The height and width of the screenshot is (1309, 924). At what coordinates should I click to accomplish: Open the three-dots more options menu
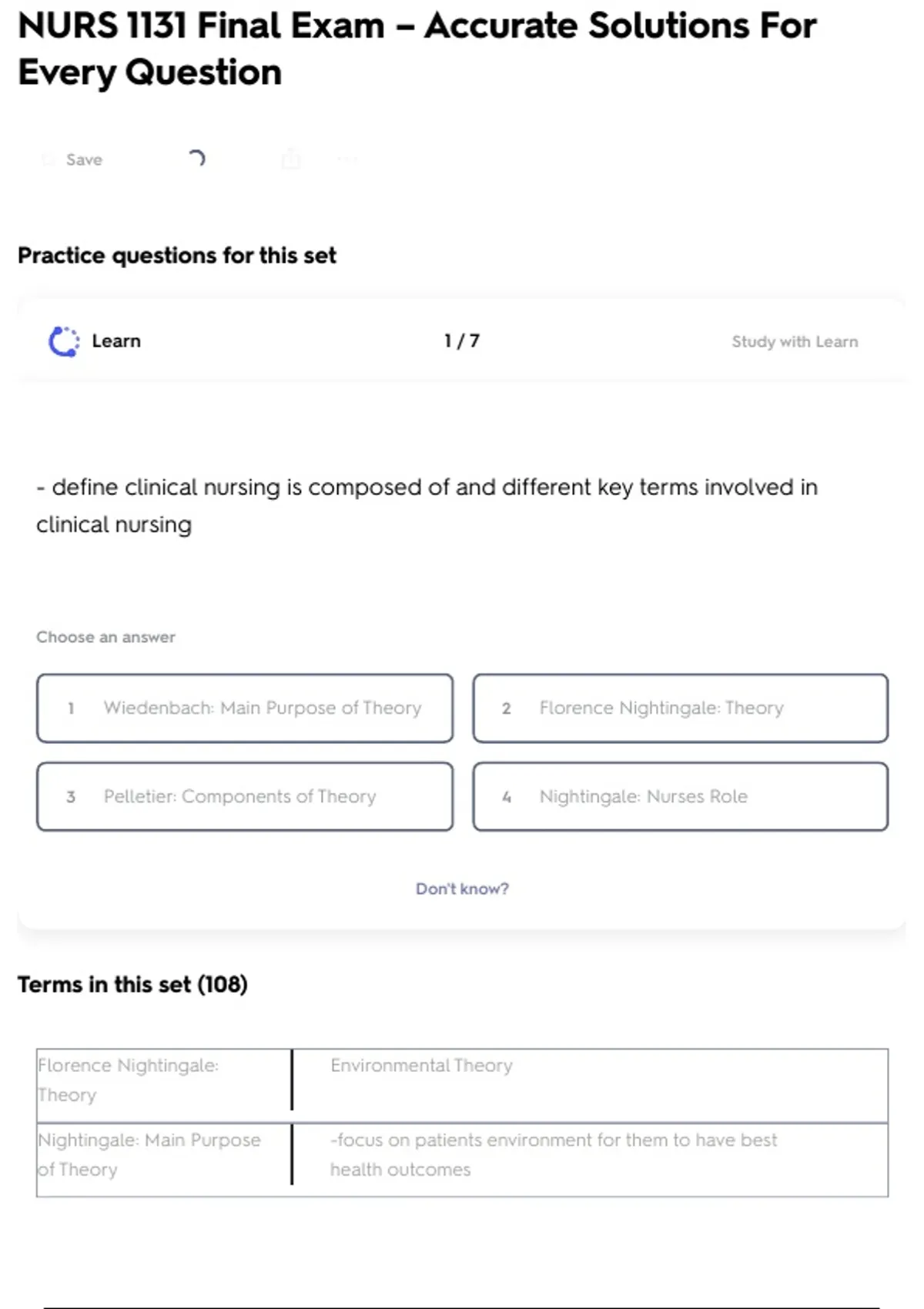click(x=347, y=159)
